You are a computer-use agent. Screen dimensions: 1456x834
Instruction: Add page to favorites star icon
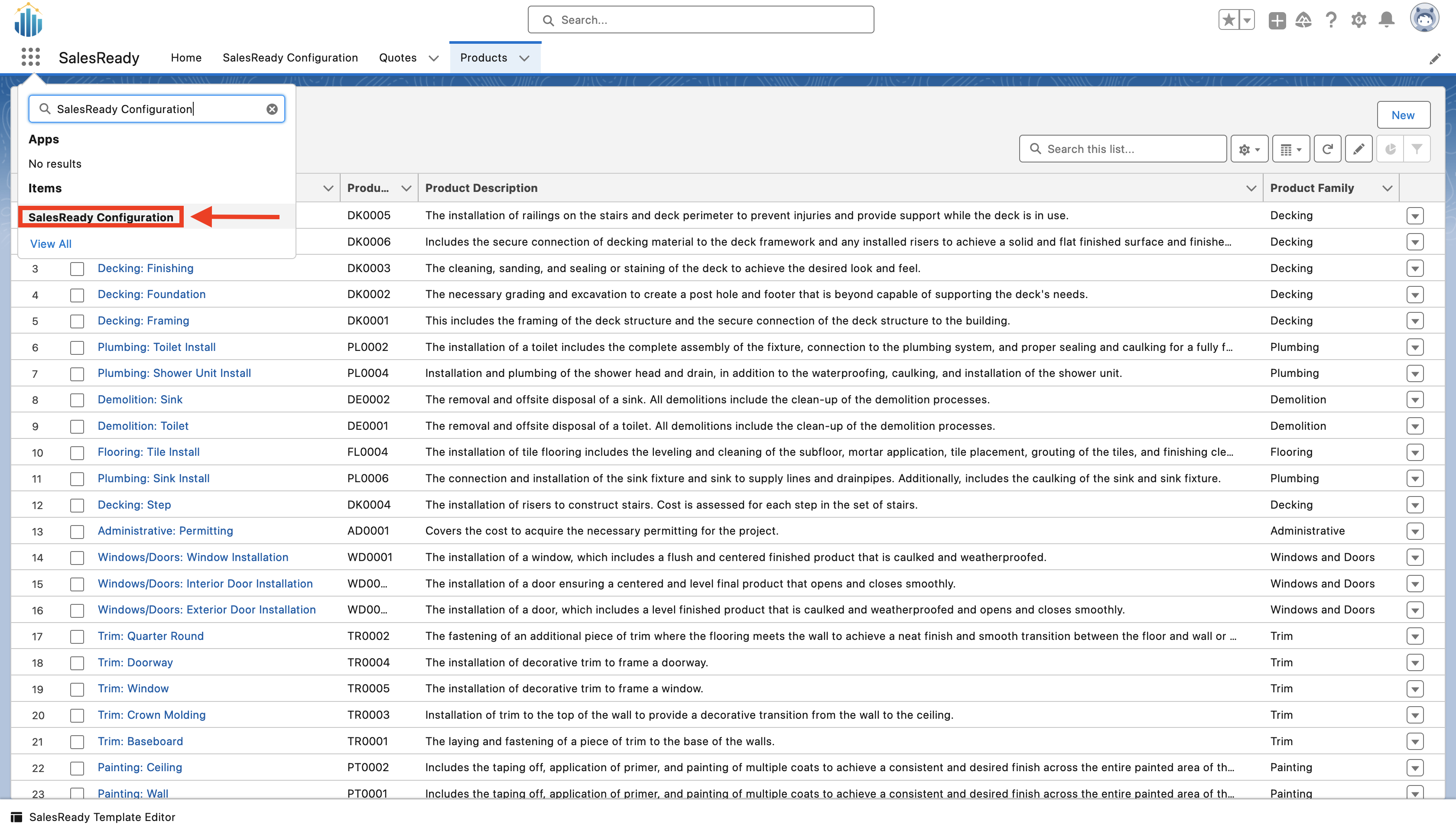[x=1228, y=20]
